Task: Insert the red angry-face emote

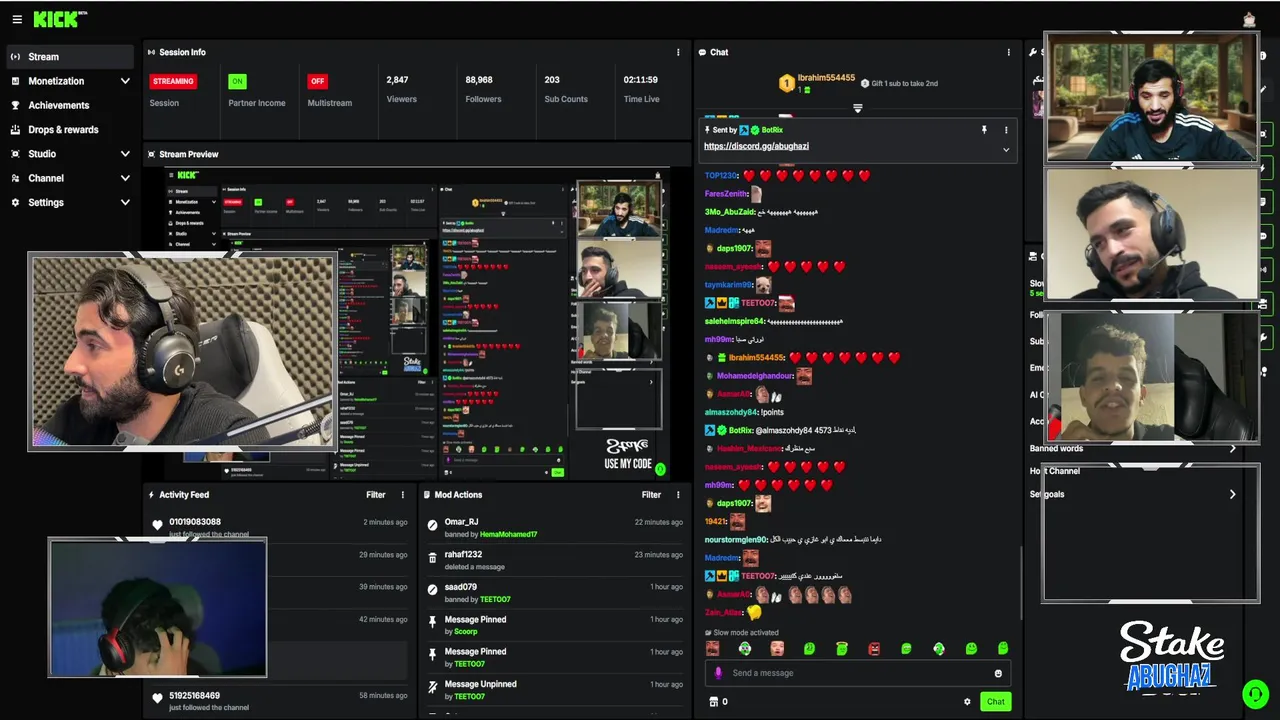Action: (x=874, y=649)
